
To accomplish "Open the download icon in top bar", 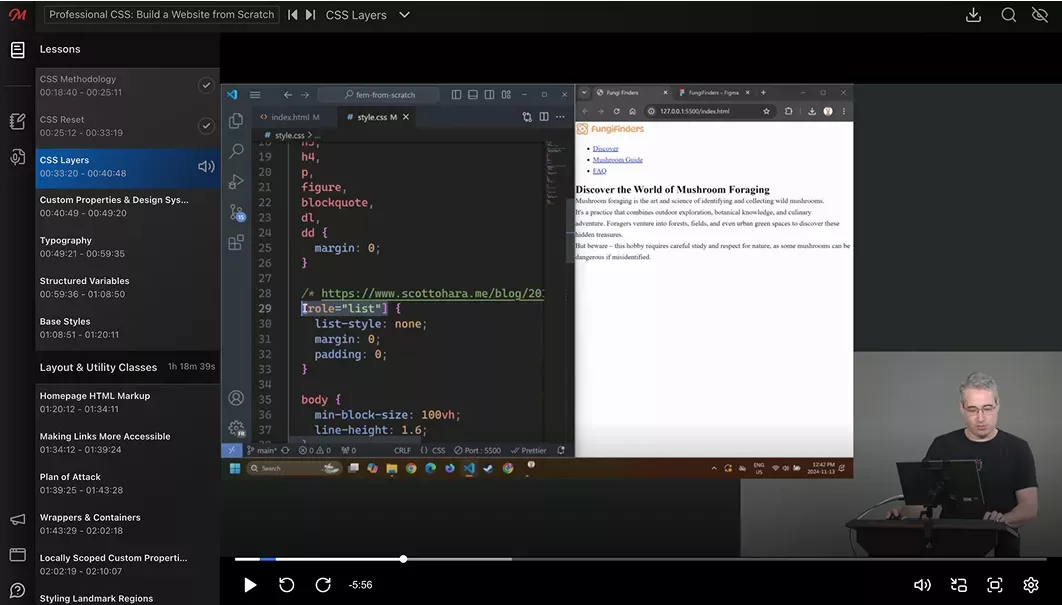I will (973, 15).
